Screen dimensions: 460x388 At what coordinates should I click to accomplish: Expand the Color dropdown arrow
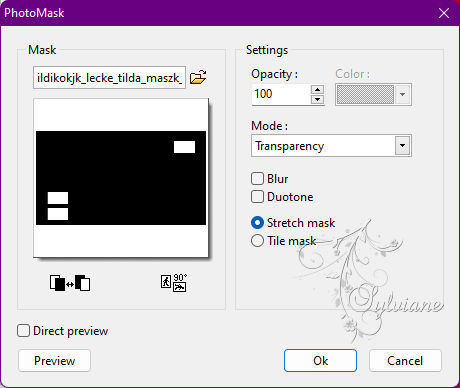(x=402, y=94)
